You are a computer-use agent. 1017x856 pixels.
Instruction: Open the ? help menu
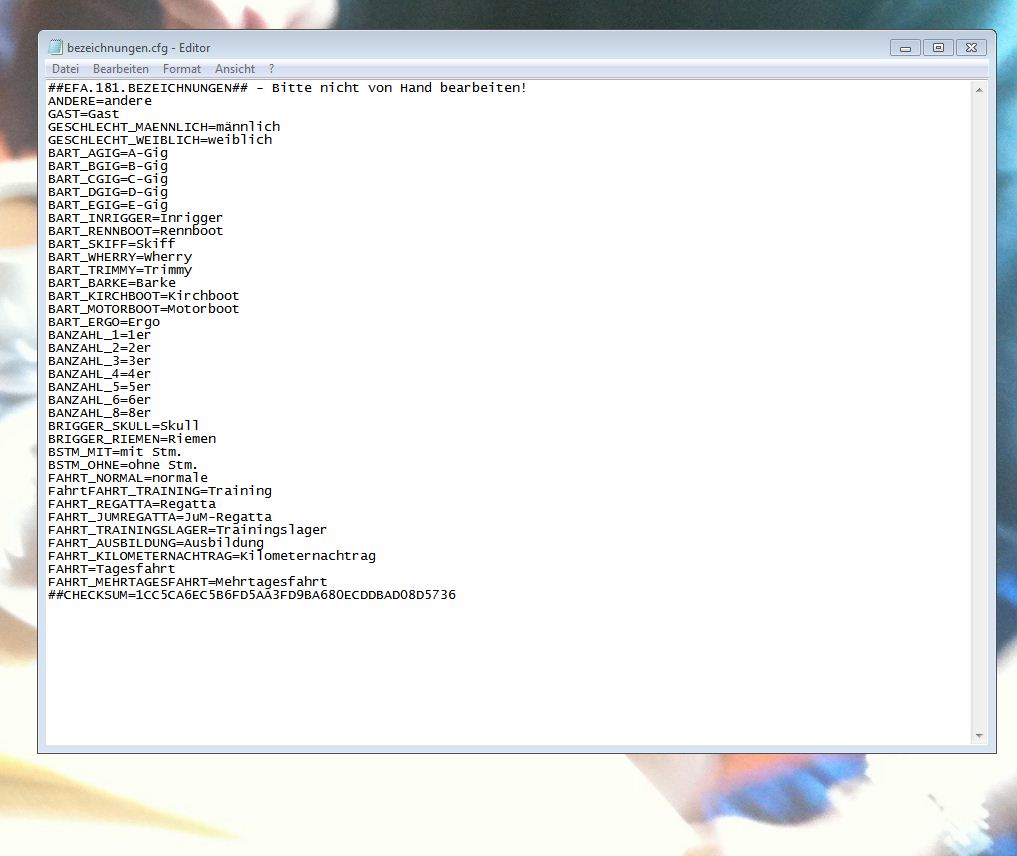pyautogui.click(x=272, y=69)
